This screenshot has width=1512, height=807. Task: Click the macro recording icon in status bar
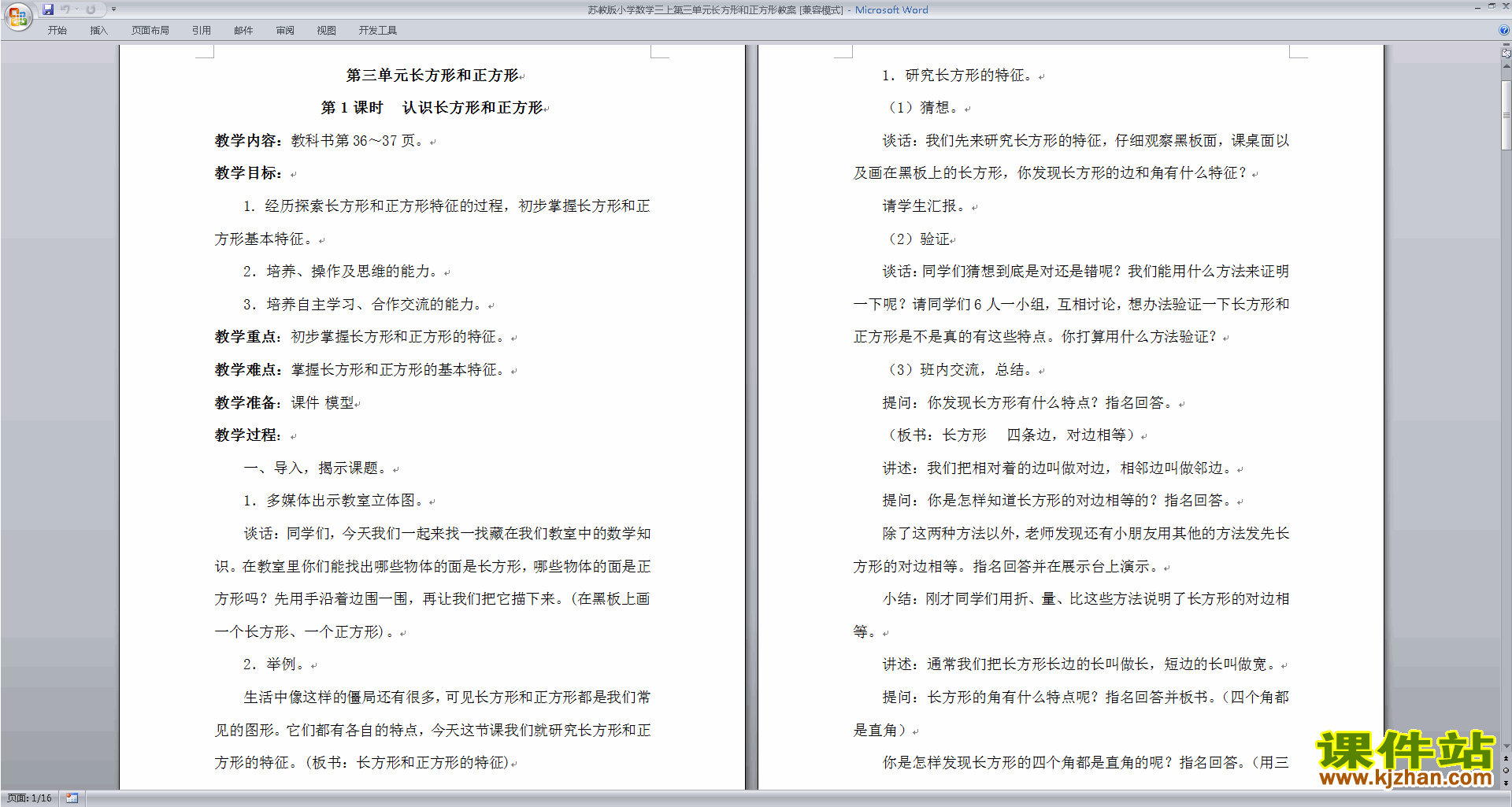tap(72, 798)
